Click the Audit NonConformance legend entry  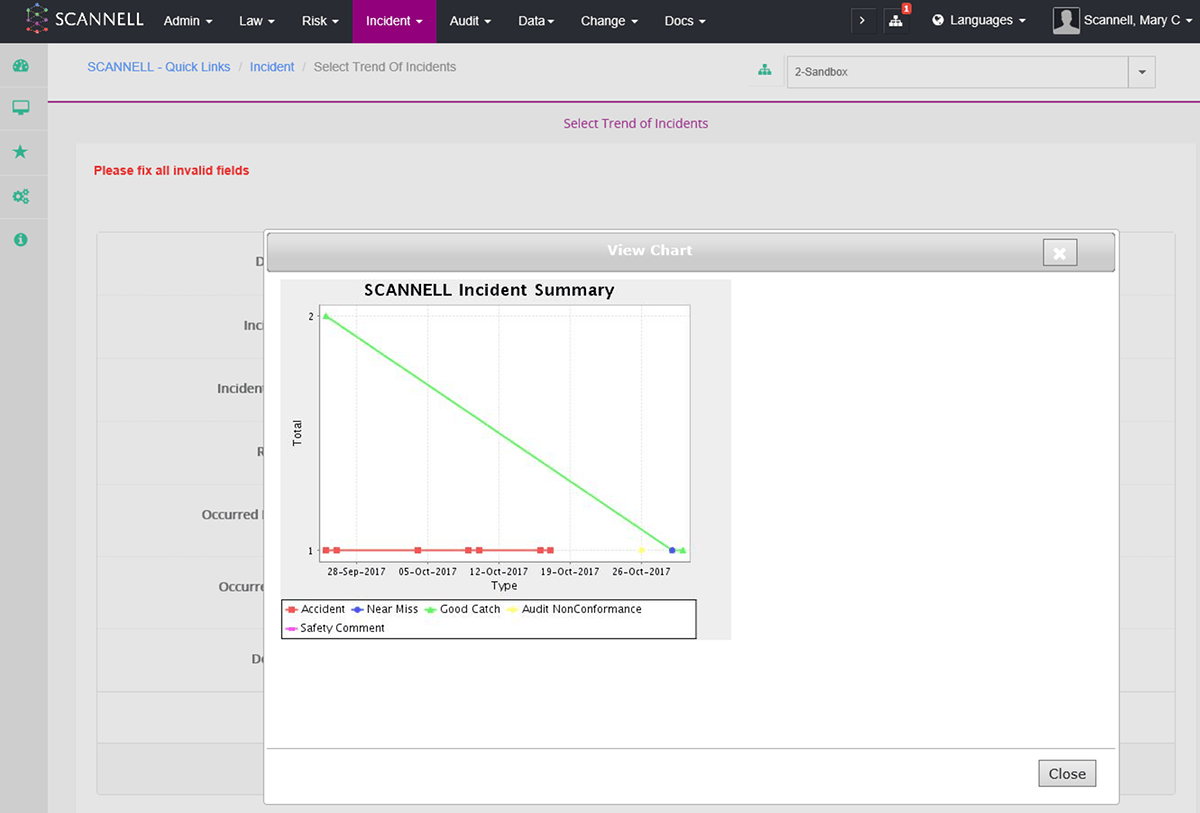click(575, 609)
